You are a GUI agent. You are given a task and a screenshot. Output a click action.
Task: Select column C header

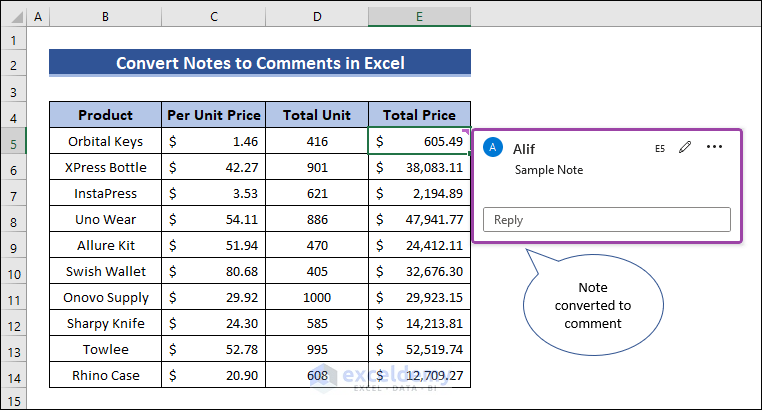point(214,17)
